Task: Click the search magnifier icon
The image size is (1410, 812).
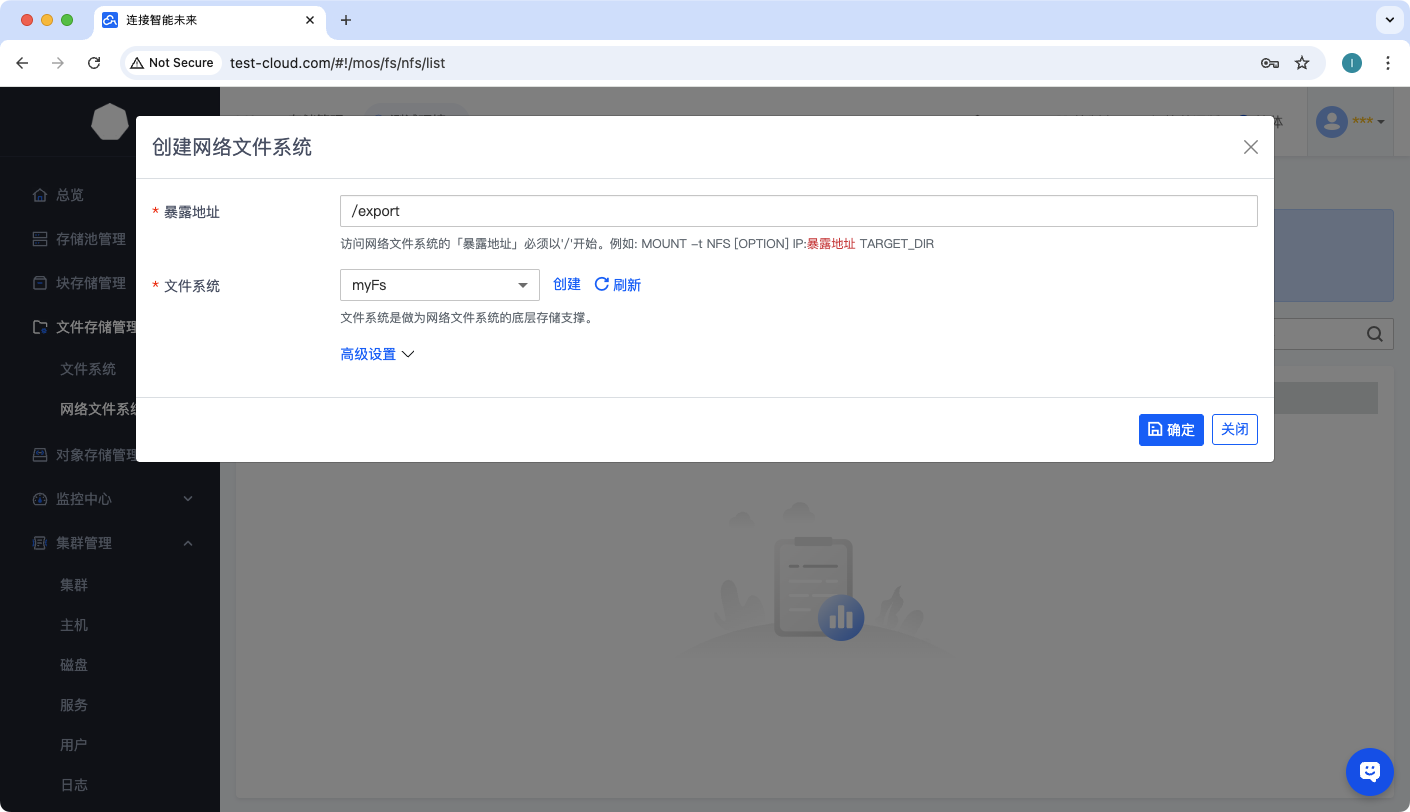Action: pyautogui.click(x=1375, y=334)
